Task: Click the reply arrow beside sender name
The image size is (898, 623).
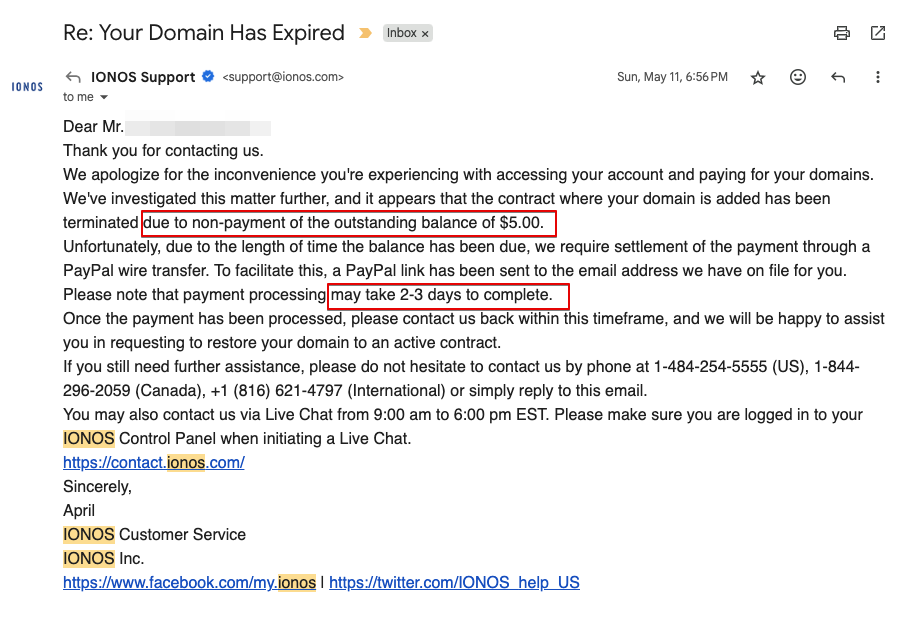Action: click(x=73, y=77)
